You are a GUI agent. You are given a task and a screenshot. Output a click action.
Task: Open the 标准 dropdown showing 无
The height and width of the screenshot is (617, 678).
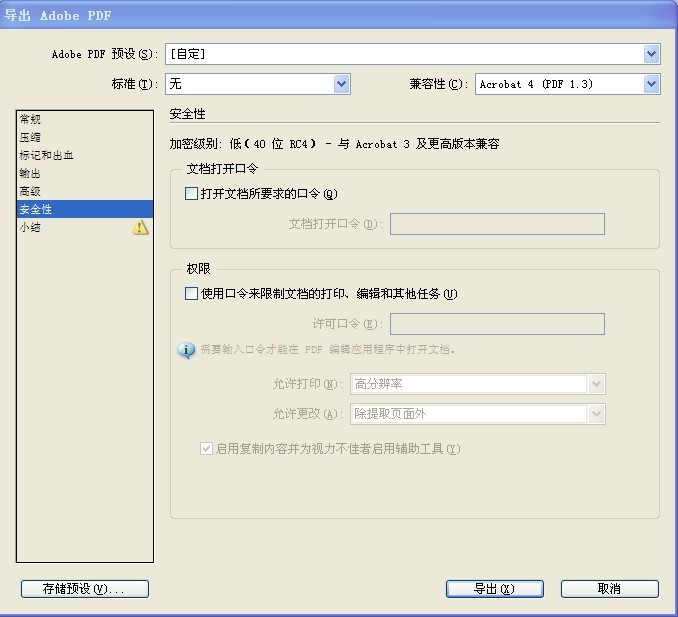258,84
